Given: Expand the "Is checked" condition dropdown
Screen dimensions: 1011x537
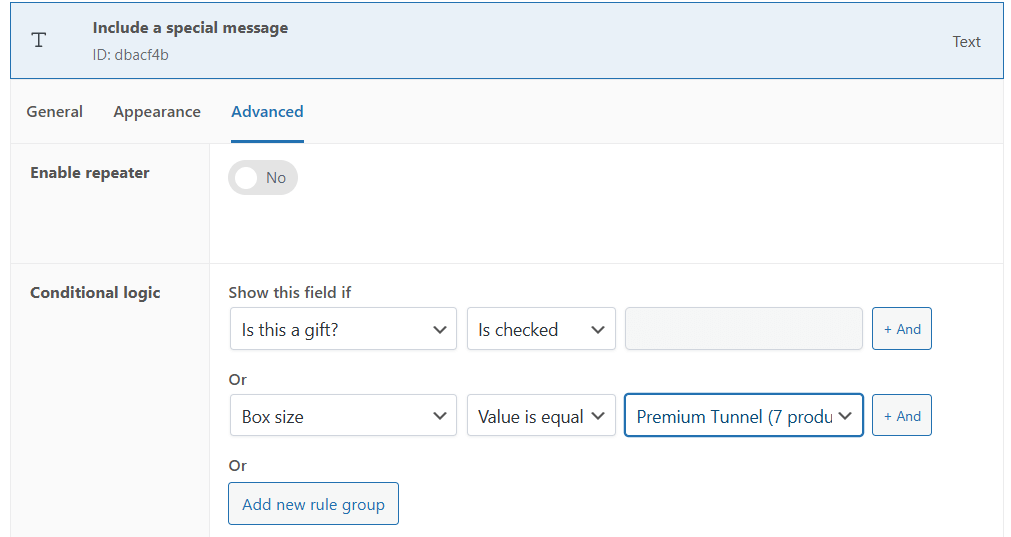Looking at the screenshot, I should 541,329.
